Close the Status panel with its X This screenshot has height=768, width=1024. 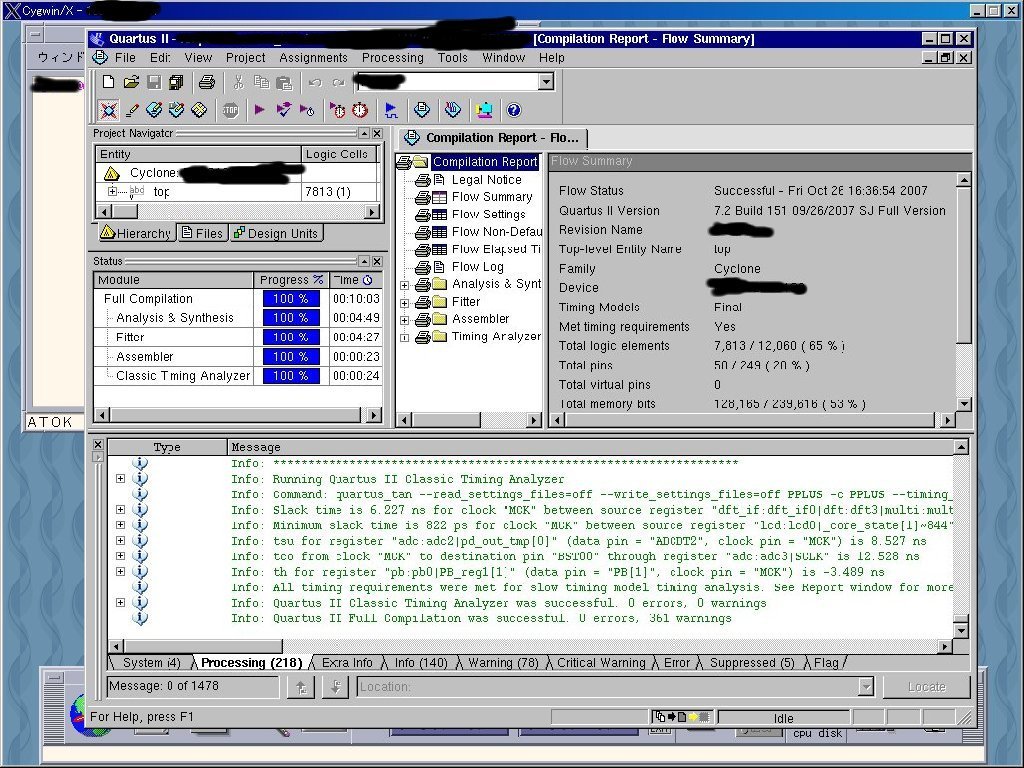pyautogui.click(x=377, y=261)
